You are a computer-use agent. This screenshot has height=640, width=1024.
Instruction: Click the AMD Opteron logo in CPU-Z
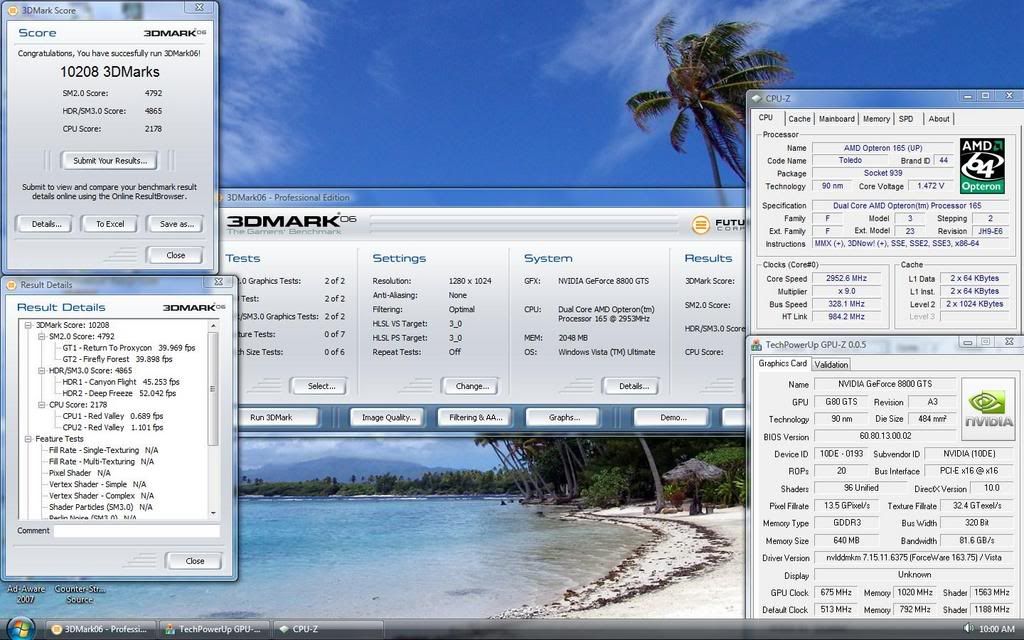click(982, 166)
